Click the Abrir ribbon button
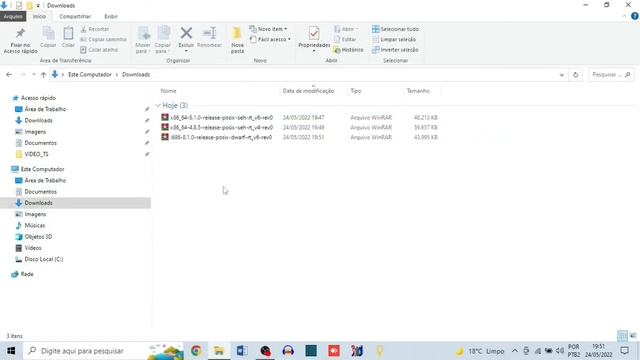The image size is (640, 360). coord(345,29)
